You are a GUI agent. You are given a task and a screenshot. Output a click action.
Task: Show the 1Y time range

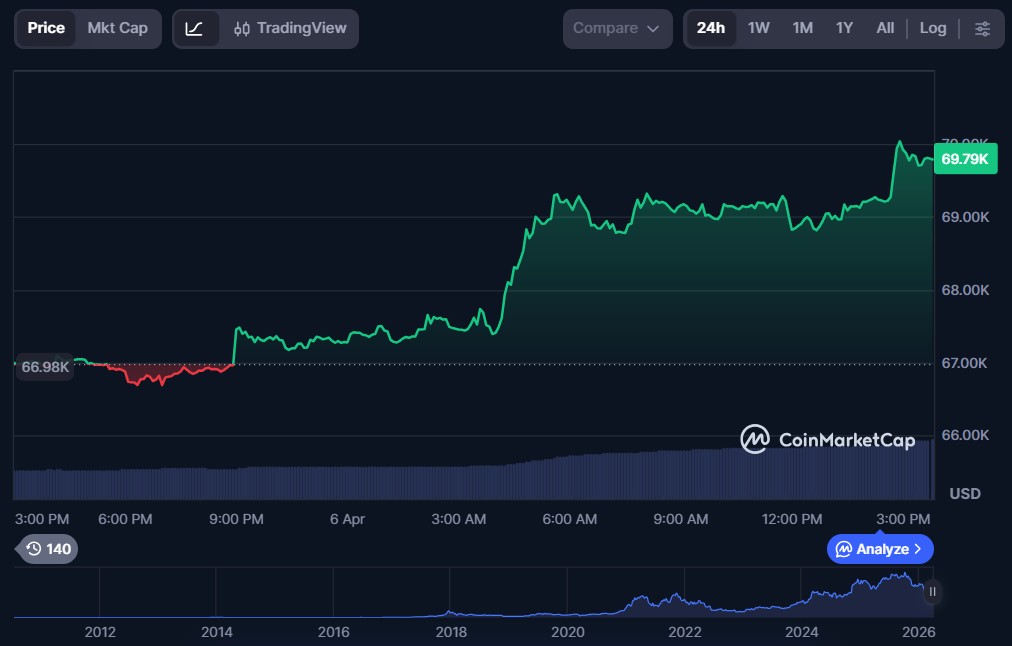pyautogui.click(x=844, y=28)
